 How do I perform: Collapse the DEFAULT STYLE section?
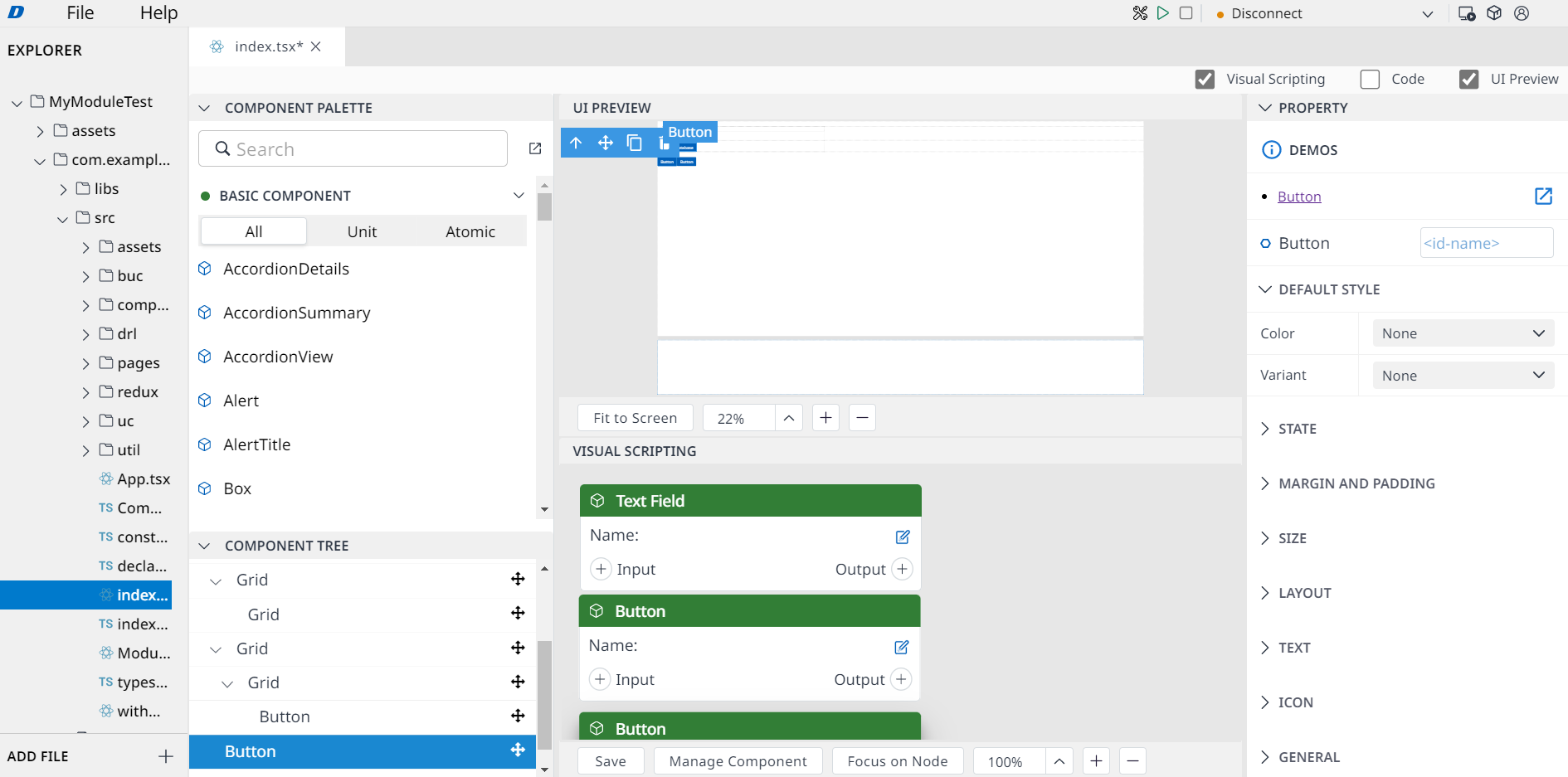tap(1265, 289)
